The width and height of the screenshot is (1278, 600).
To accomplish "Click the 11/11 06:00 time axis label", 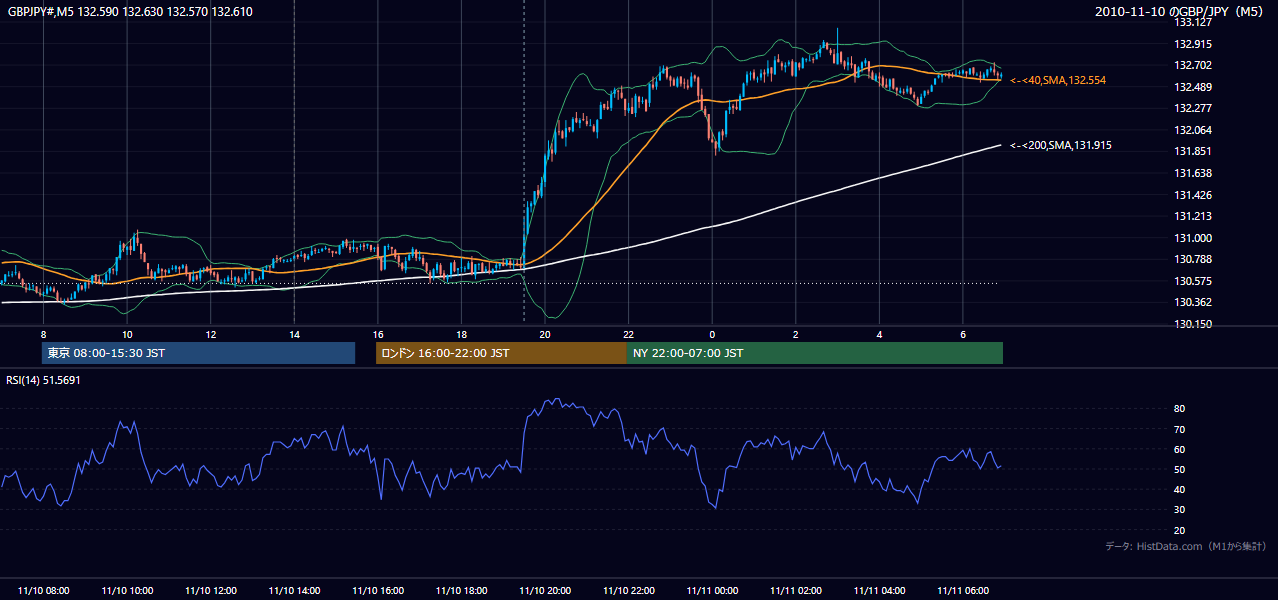I will pyautogui.click(x=962, y=591).
